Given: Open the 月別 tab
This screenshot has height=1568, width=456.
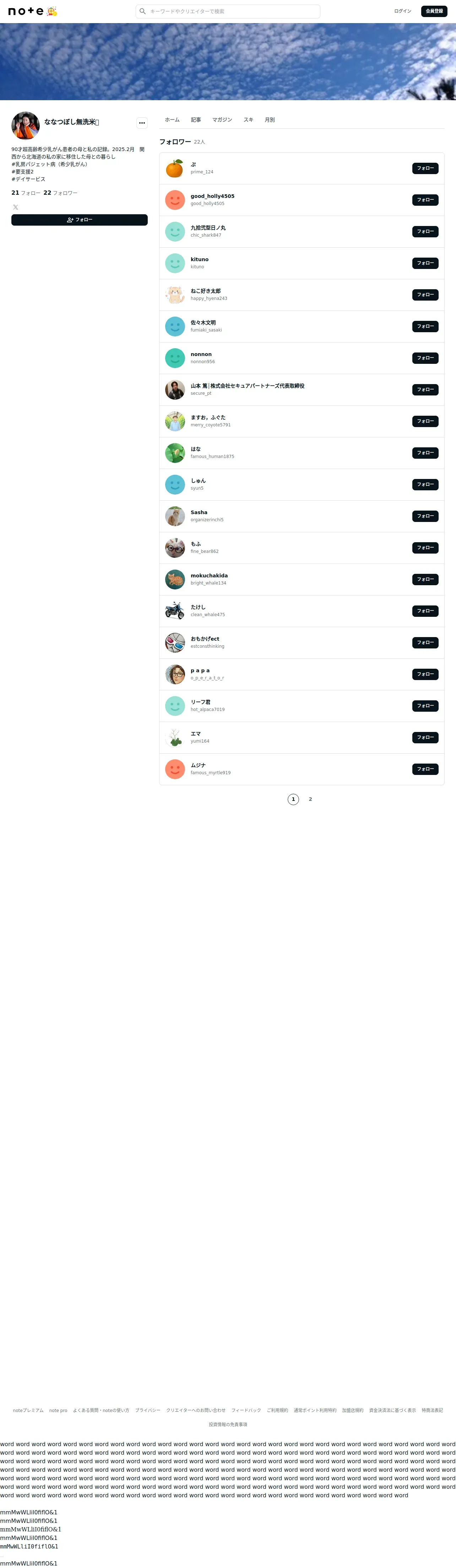Looking at the screenshot, I should 270,120.
